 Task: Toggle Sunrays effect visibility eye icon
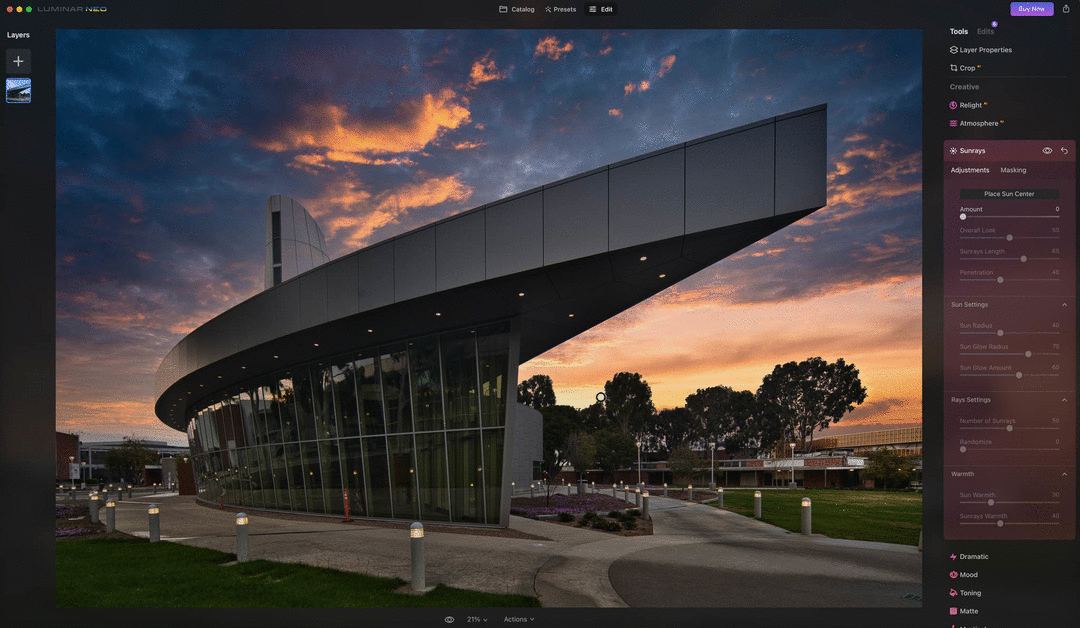1047,151
